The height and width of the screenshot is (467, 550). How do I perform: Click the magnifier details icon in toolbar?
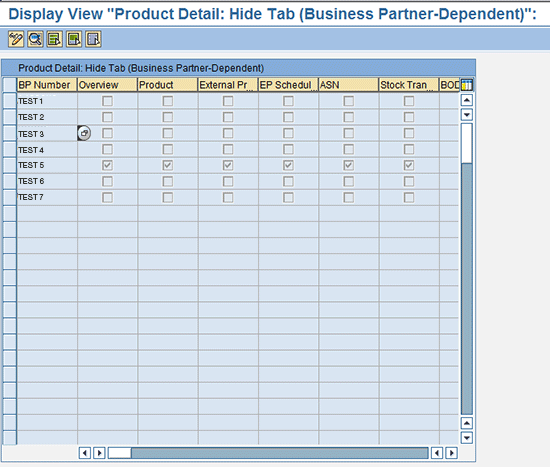click(x=35, y=39)
